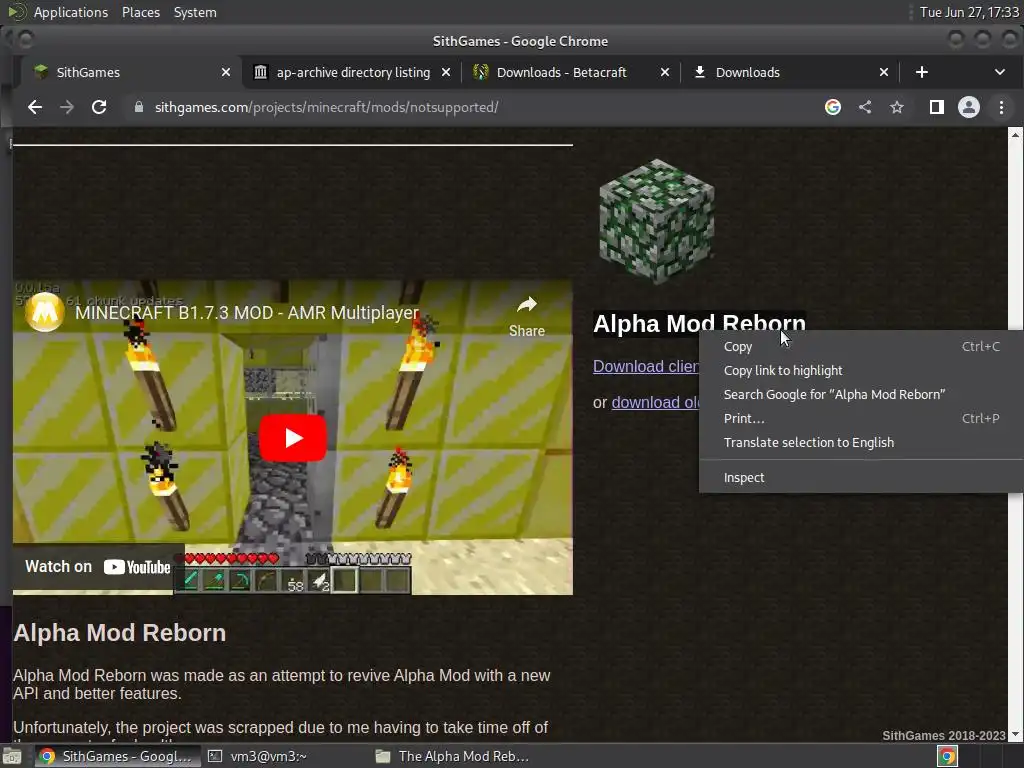This screenshot has height=768, width=1024.
Task: Click the highlighted Alpha Mod Reborn title
Action: [x=699, y=323]
